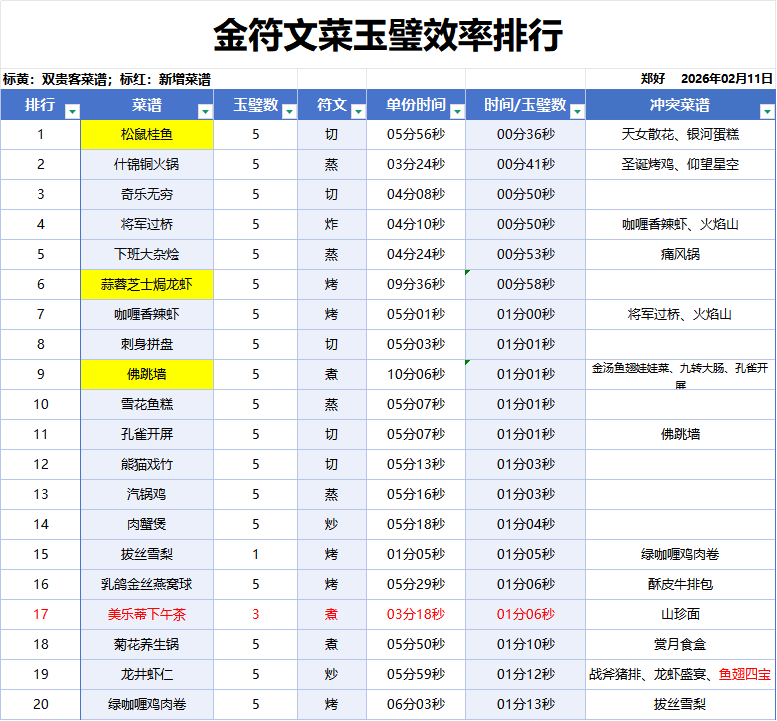Image resolution: width=777 pixels, height=721 pixels.
Task: Open the 符文 column filter dropdown
Action: (358, 111)
